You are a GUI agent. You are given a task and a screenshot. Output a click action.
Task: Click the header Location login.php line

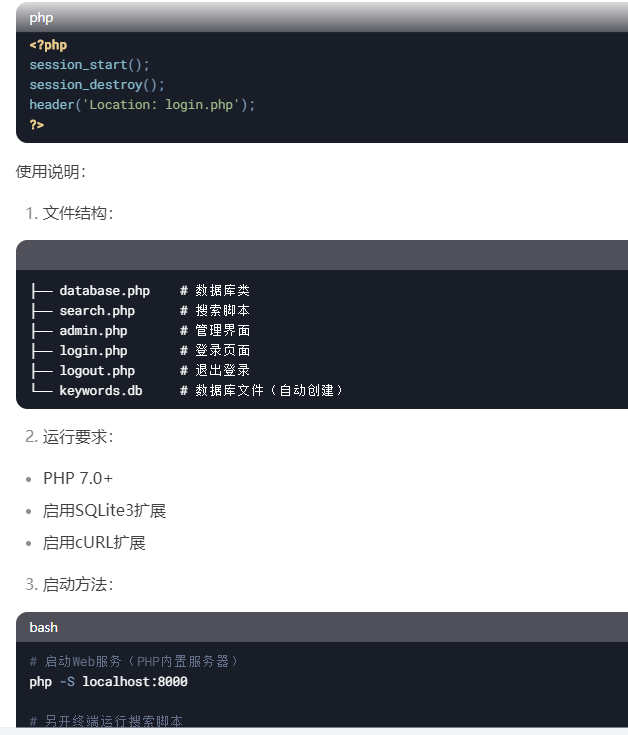point(142,105)
